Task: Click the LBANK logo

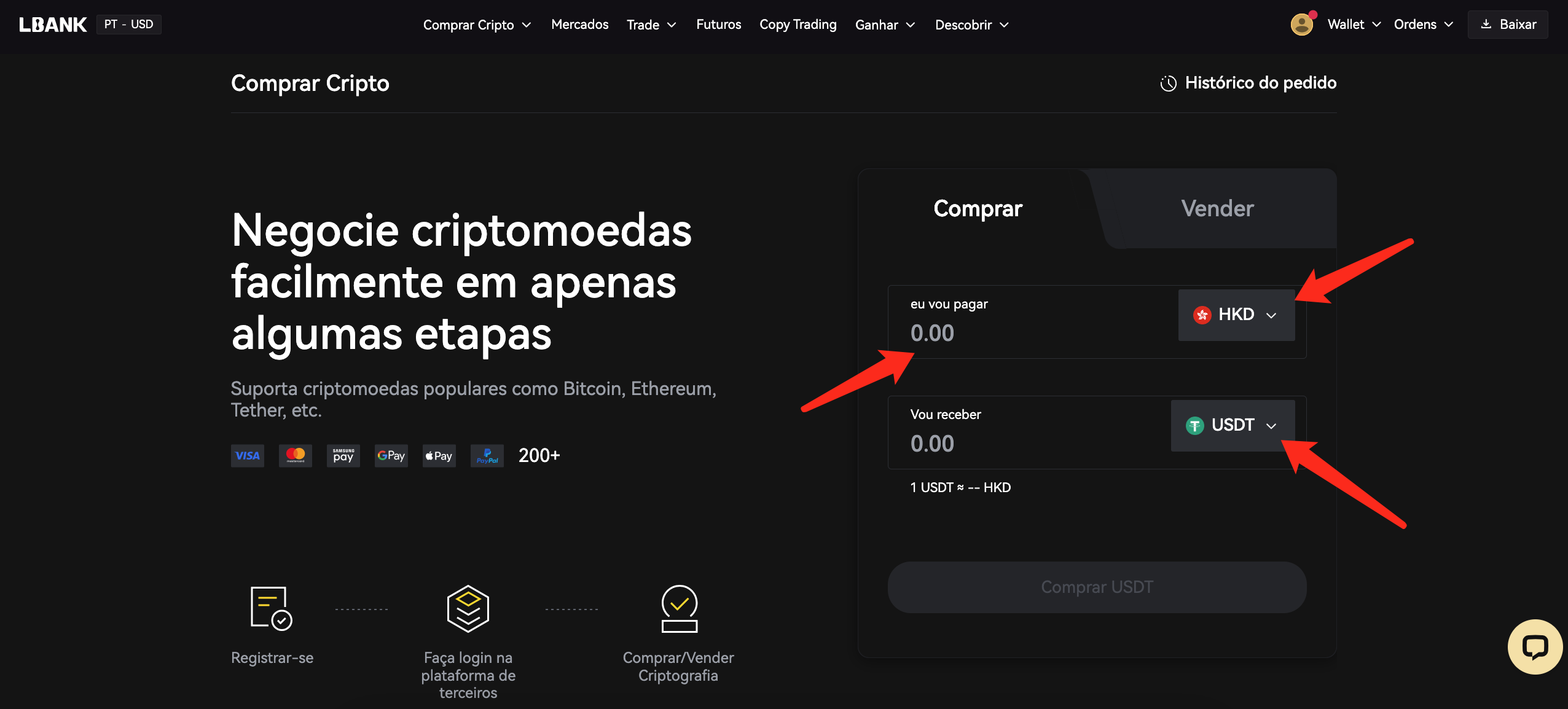Action: (x=53, y=25)
